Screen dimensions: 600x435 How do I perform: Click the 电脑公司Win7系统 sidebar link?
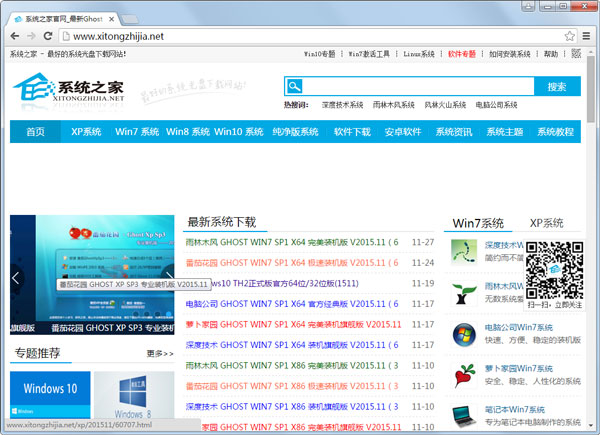518,327
